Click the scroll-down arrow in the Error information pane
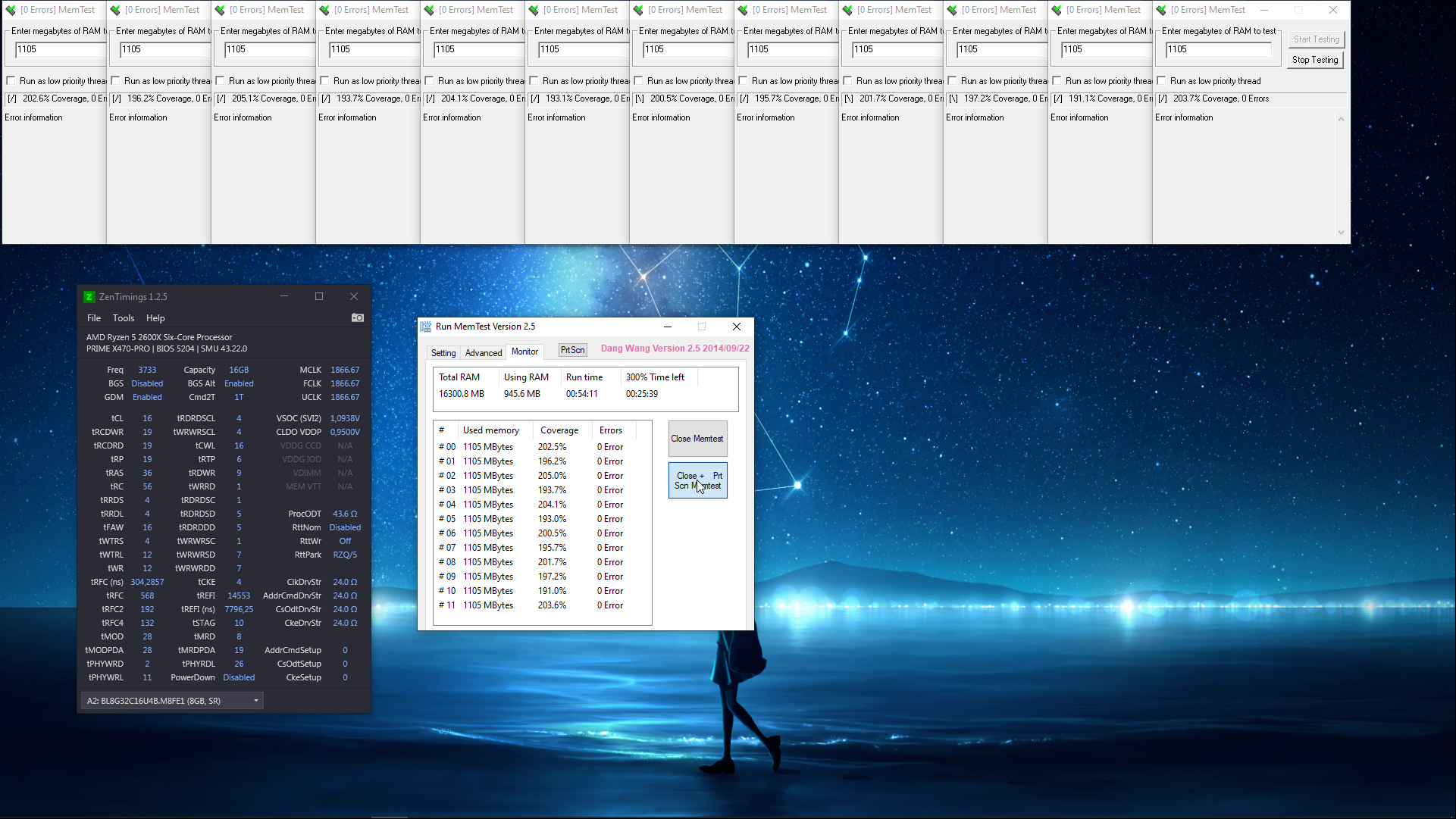1456x819 pixels. (1341, 233)
